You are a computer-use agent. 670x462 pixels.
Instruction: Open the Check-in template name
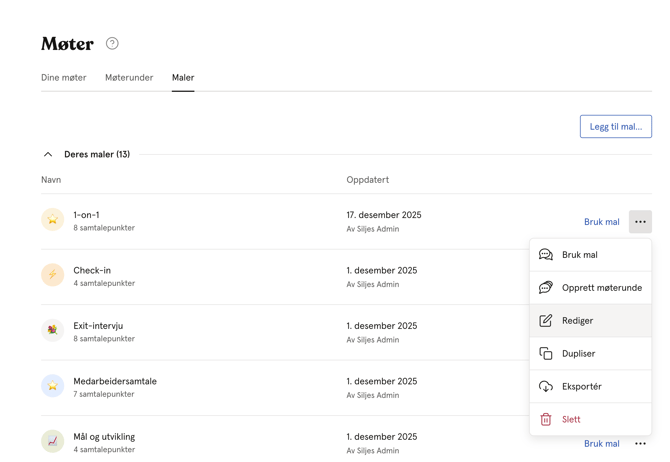pyautogui.click(x=92, y=271)
